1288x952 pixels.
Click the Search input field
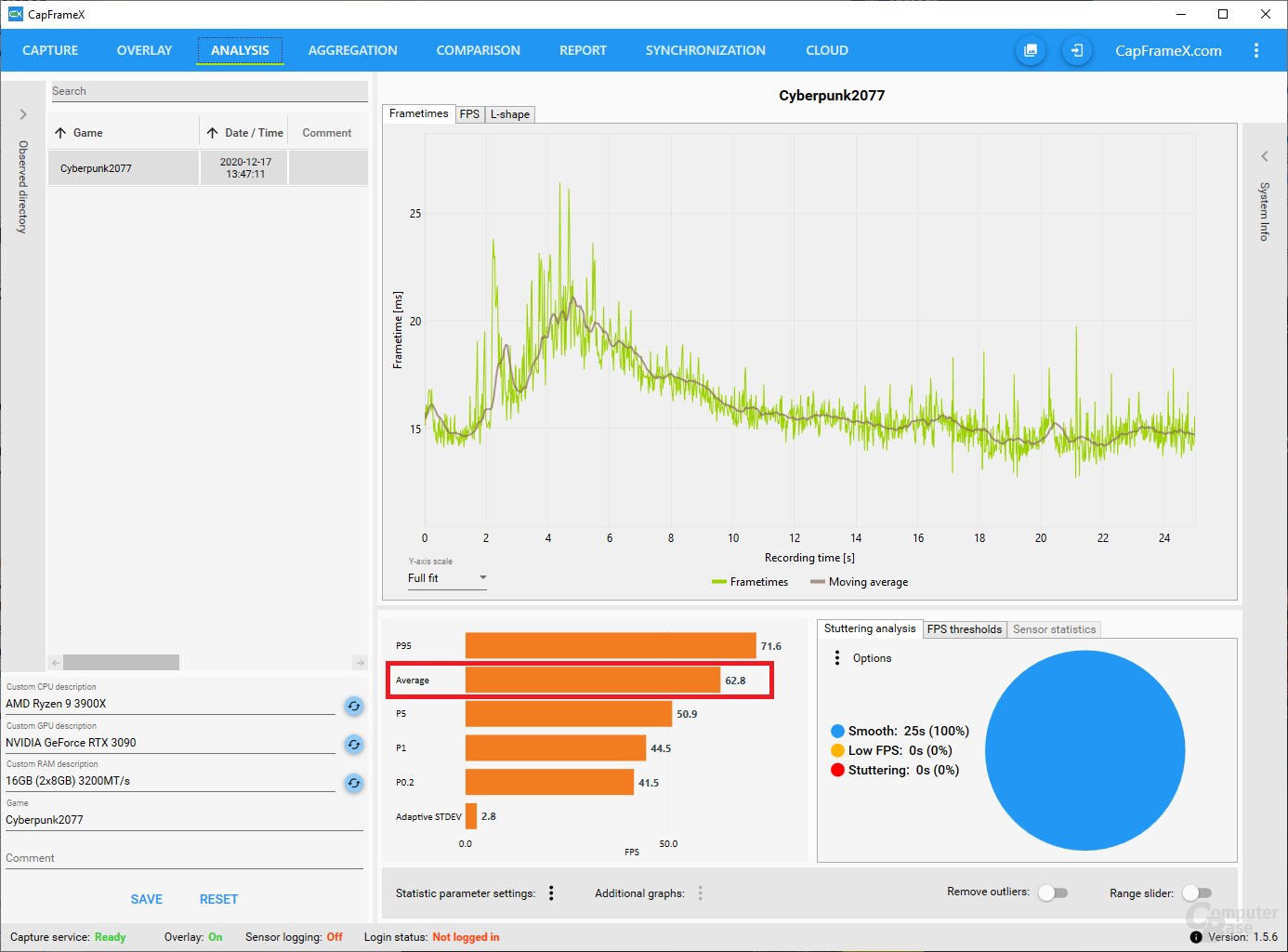click(x=209, y=91)
